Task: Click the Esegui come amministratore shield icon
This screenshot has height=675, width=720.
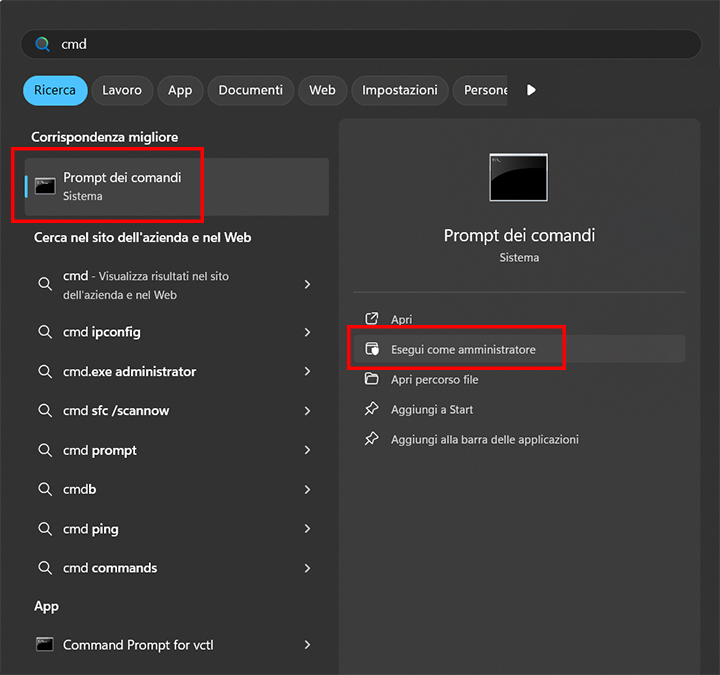Action: point(372,349)
